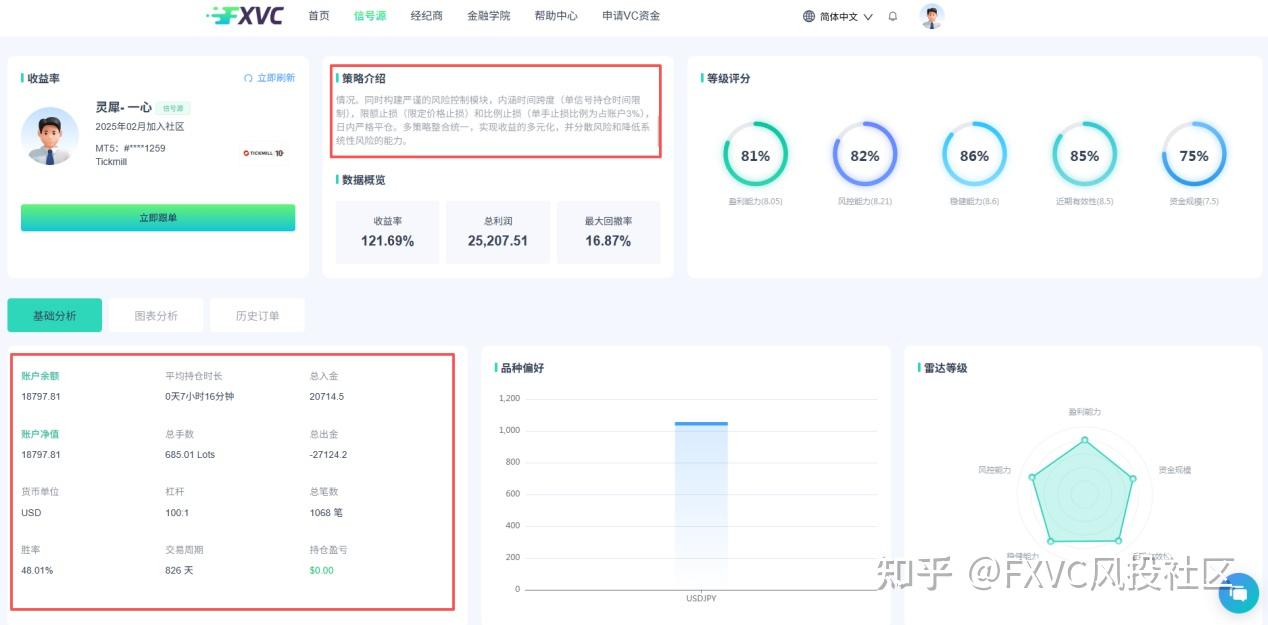Click 总笔数 value 1068 笔

pyautogui.click(x=326, y=513)
